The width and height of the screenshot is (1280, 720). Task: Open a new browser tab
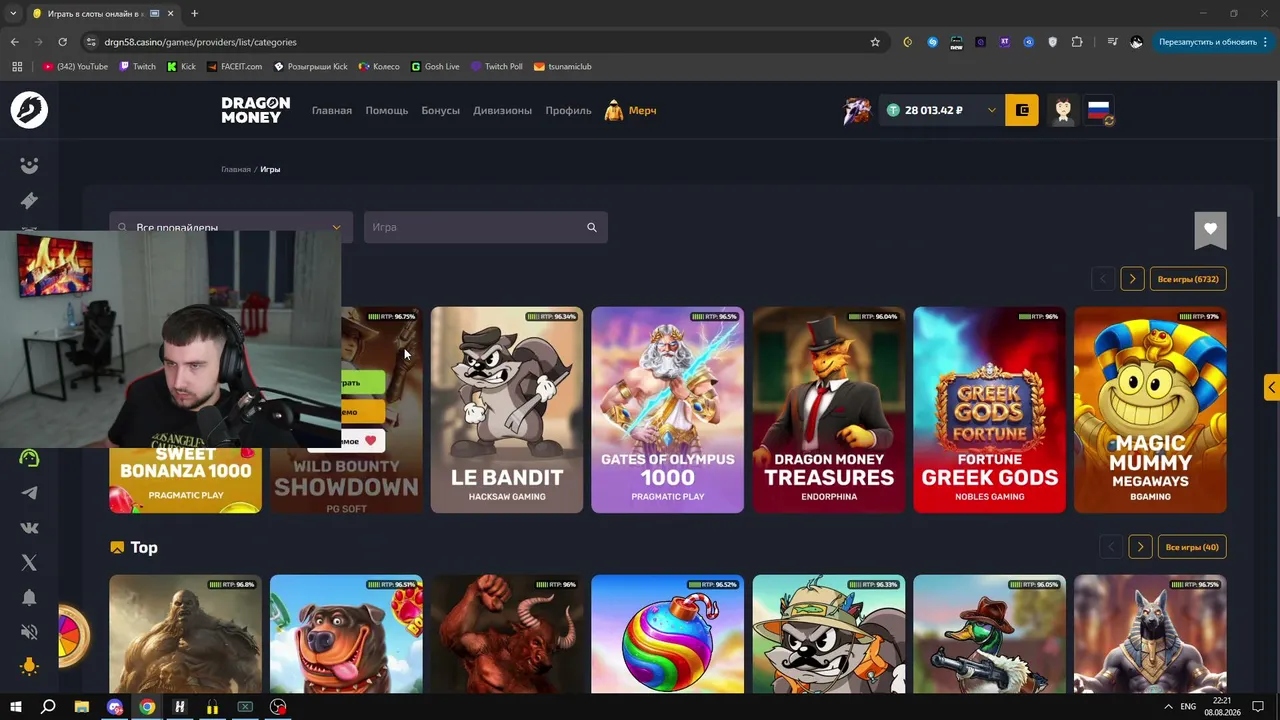click(x=194, y=14)
